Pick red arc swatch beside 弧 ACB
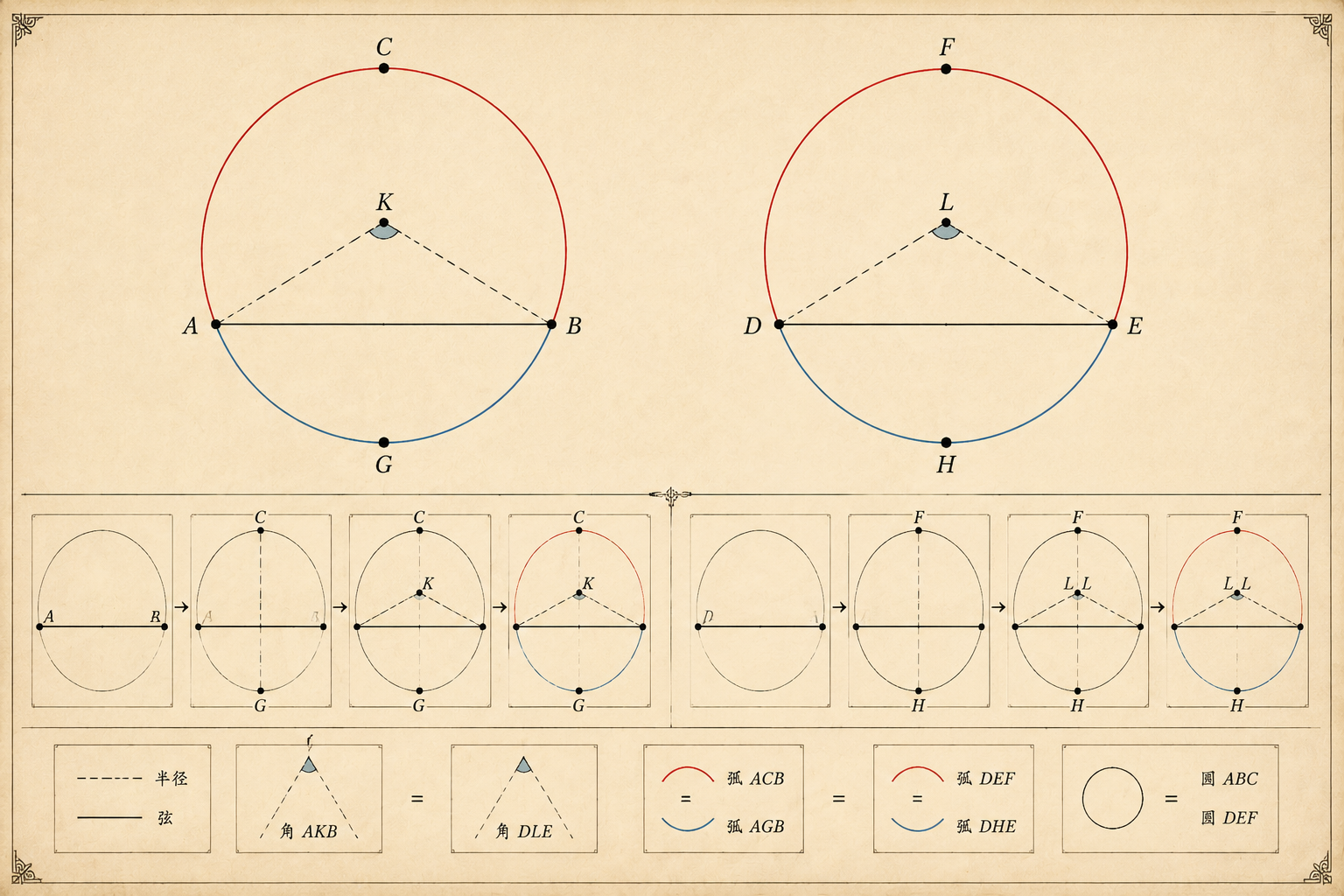This screenshot has width=1344, height=896. (689, 775)
